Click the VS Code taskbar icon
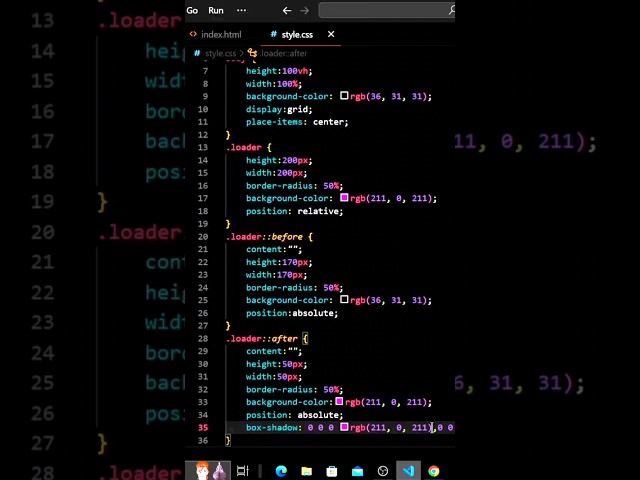Screen dimensions: 640x480 [408, 471]
